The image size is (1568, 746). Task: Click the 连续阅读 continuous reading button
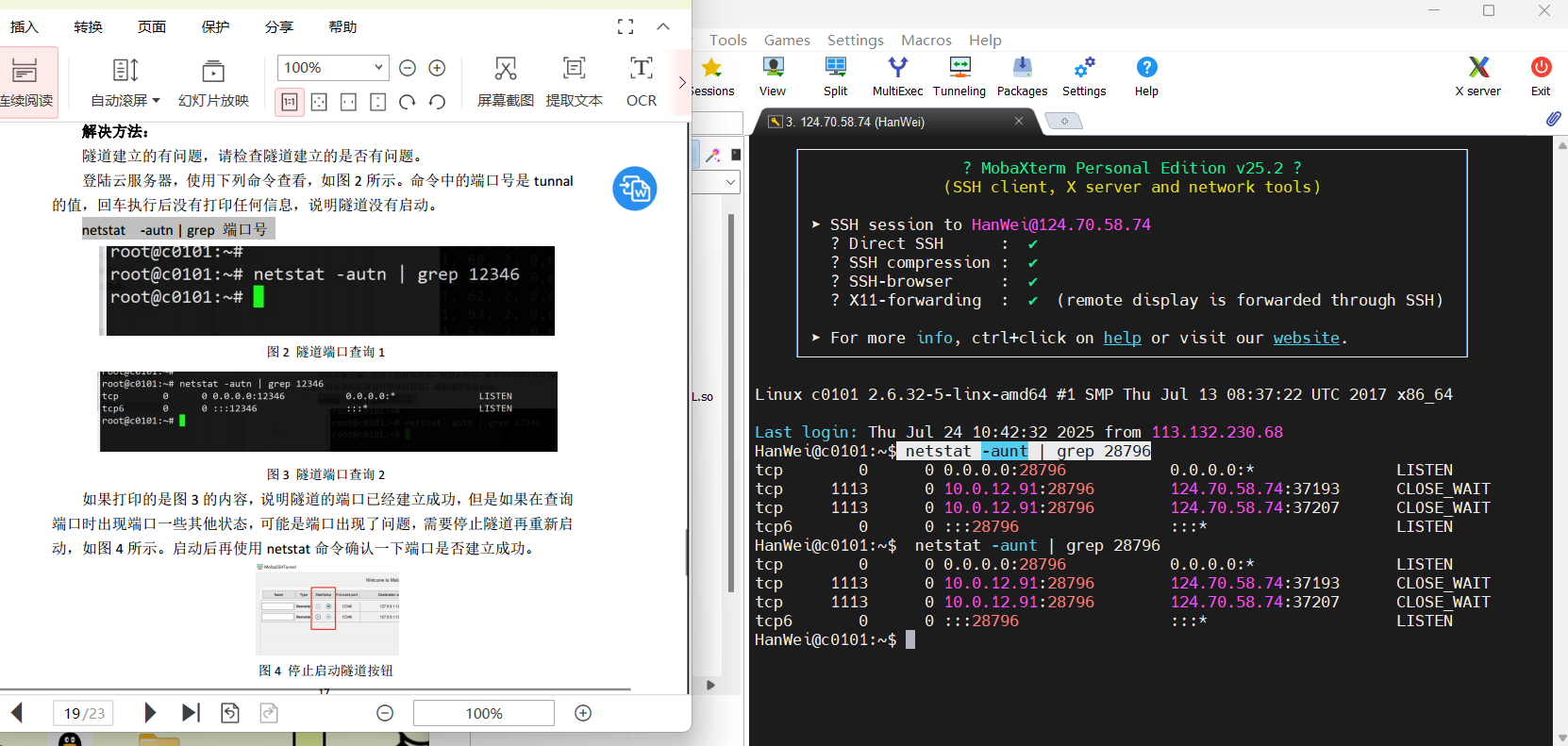point(26,82)
